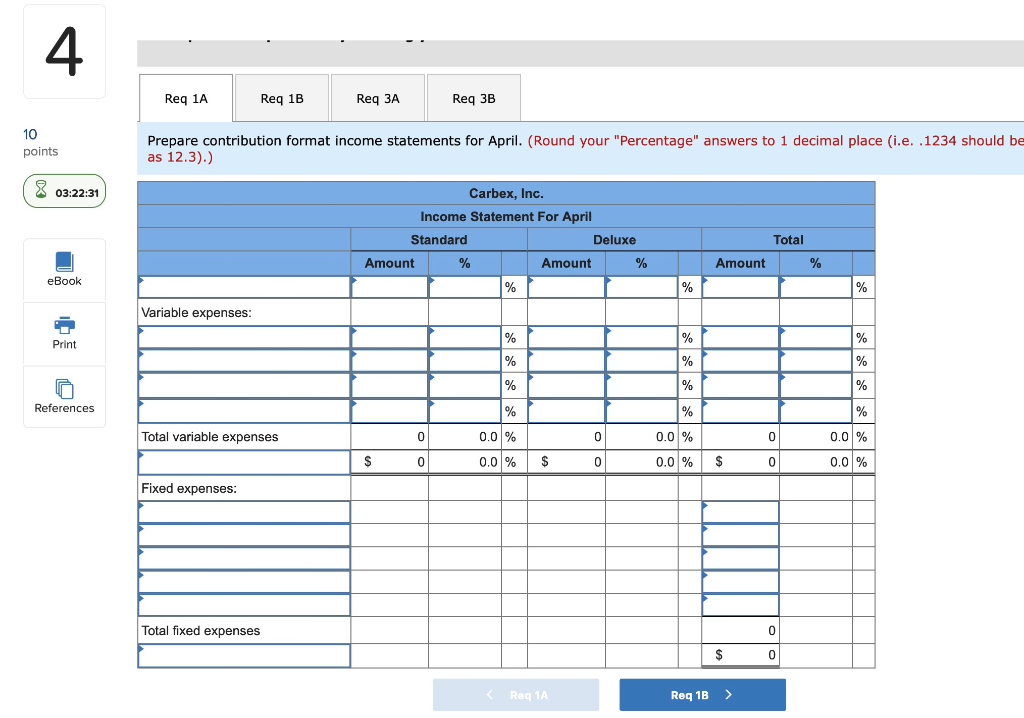Click the Req 1B navigation button
The height and width of the screenshot is (718, 1024).
(702, 694)
